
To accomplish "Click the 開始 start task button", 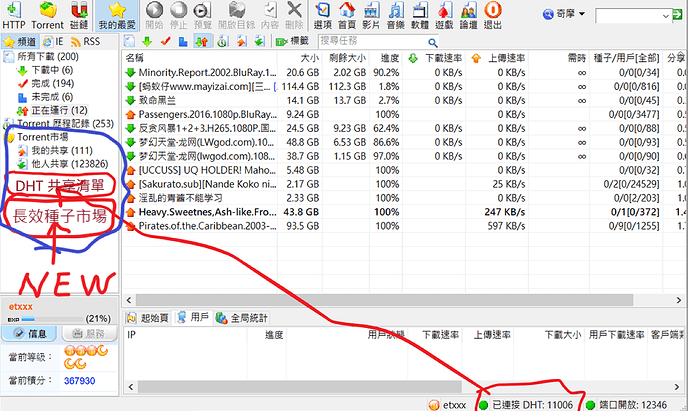I will pos(154,15).
